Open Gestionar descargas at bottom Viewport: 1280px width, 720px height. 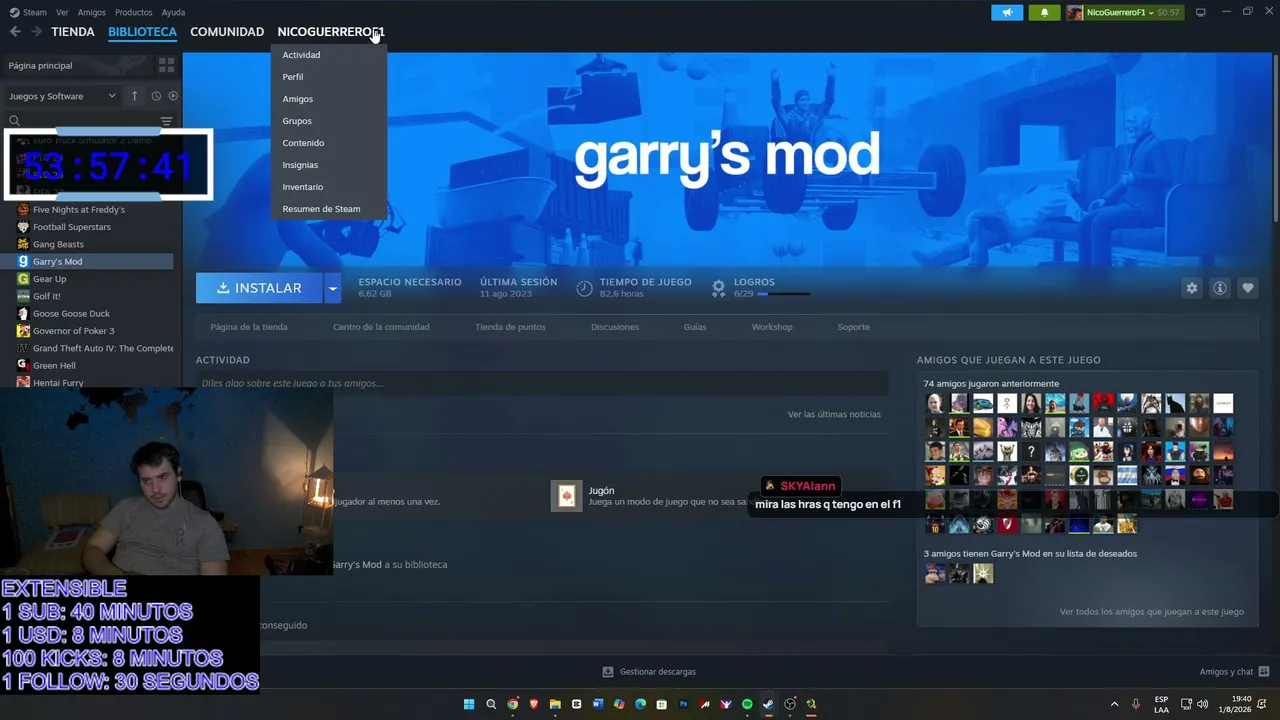pos(649,672)
